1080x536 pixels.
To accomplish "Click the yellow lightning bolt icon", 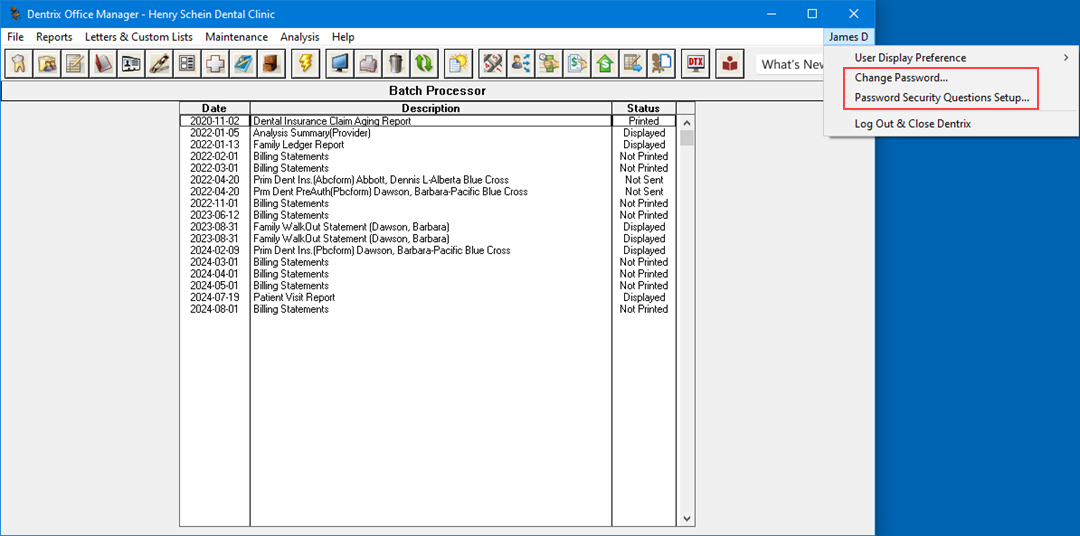I will [305, 64].
